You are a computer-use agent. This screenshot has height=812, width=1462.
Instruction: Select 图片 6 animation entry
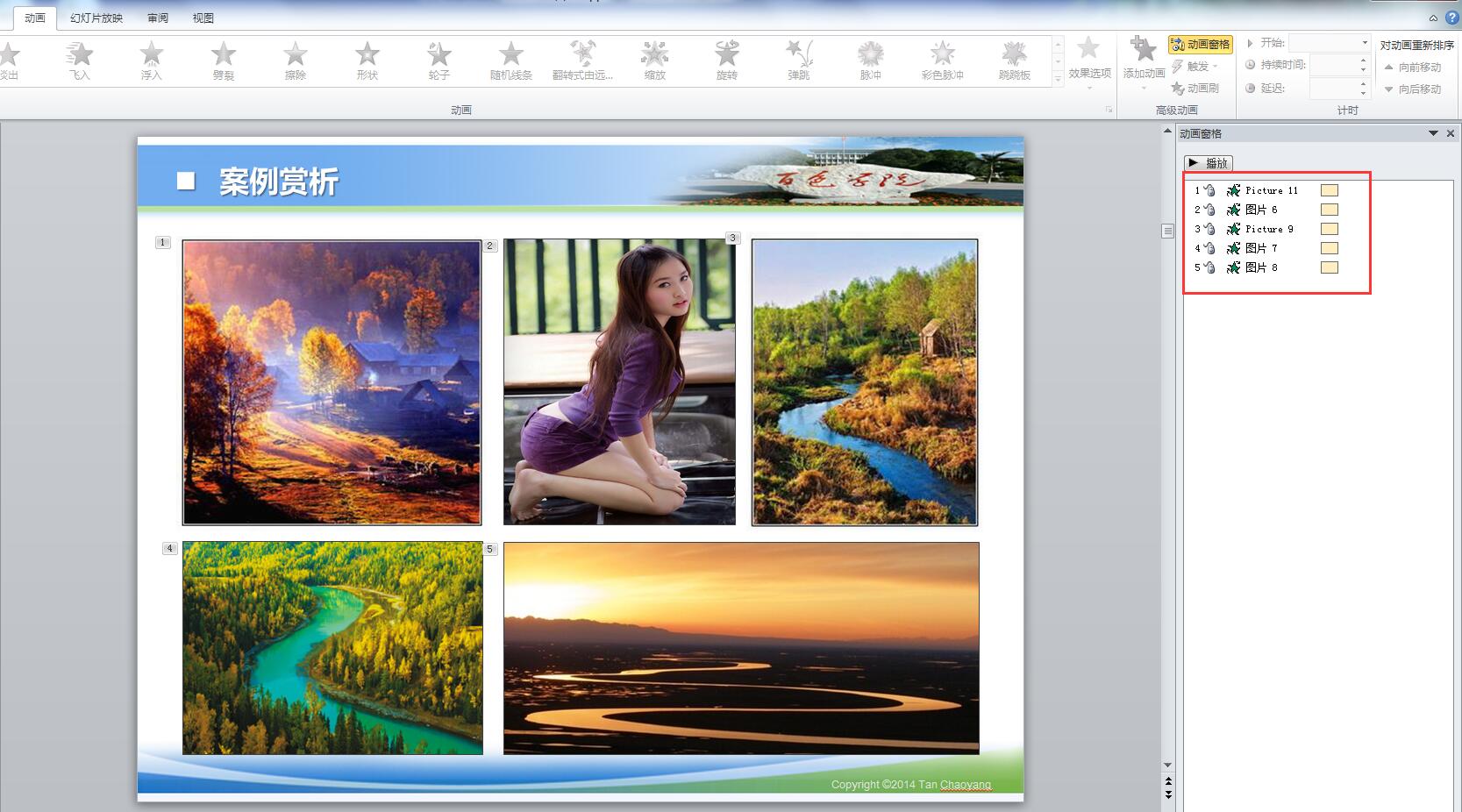[x=1266, y=210]
